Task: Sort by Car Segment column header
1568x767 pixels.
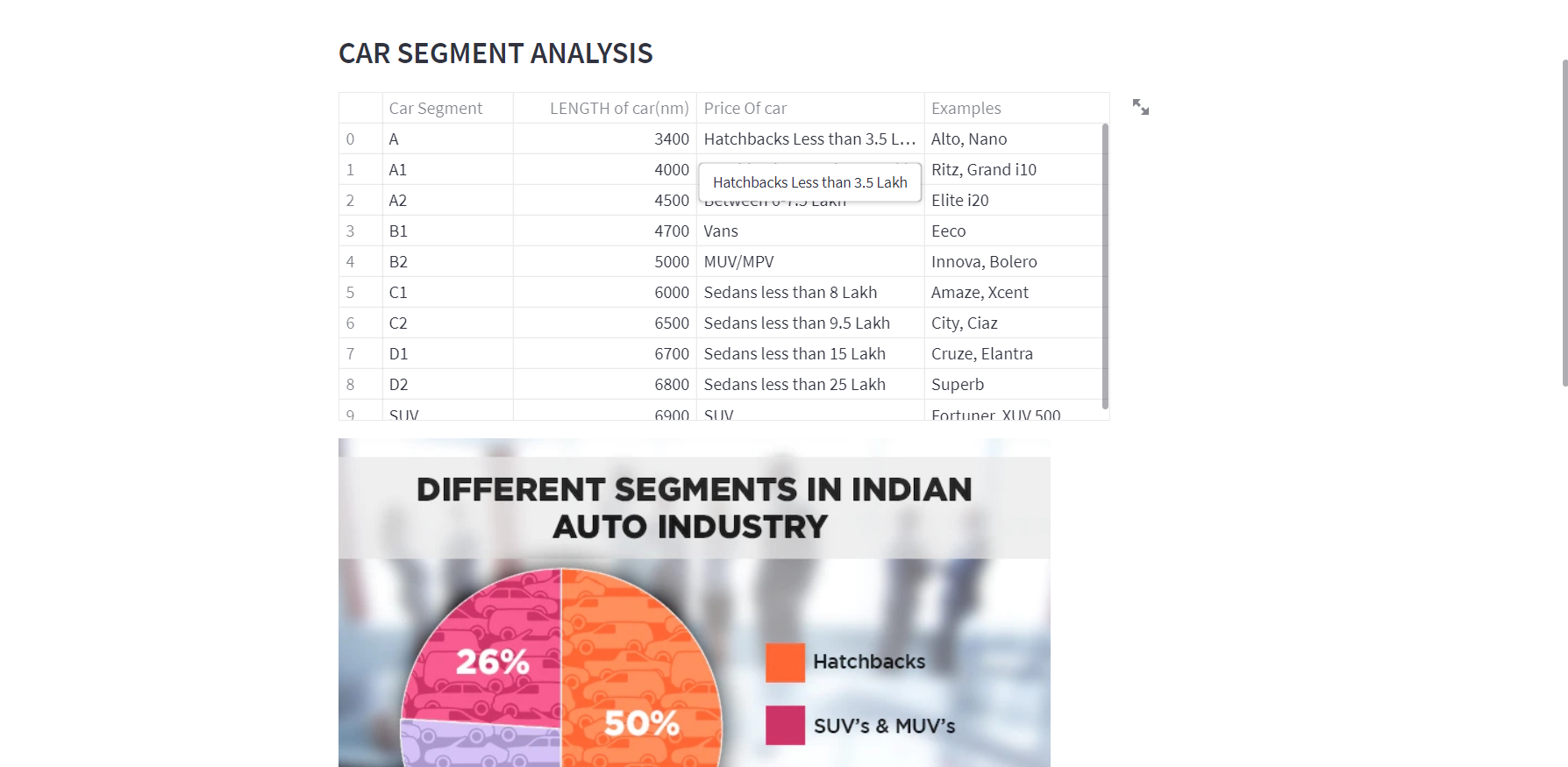Action: [x=448, y=108]
